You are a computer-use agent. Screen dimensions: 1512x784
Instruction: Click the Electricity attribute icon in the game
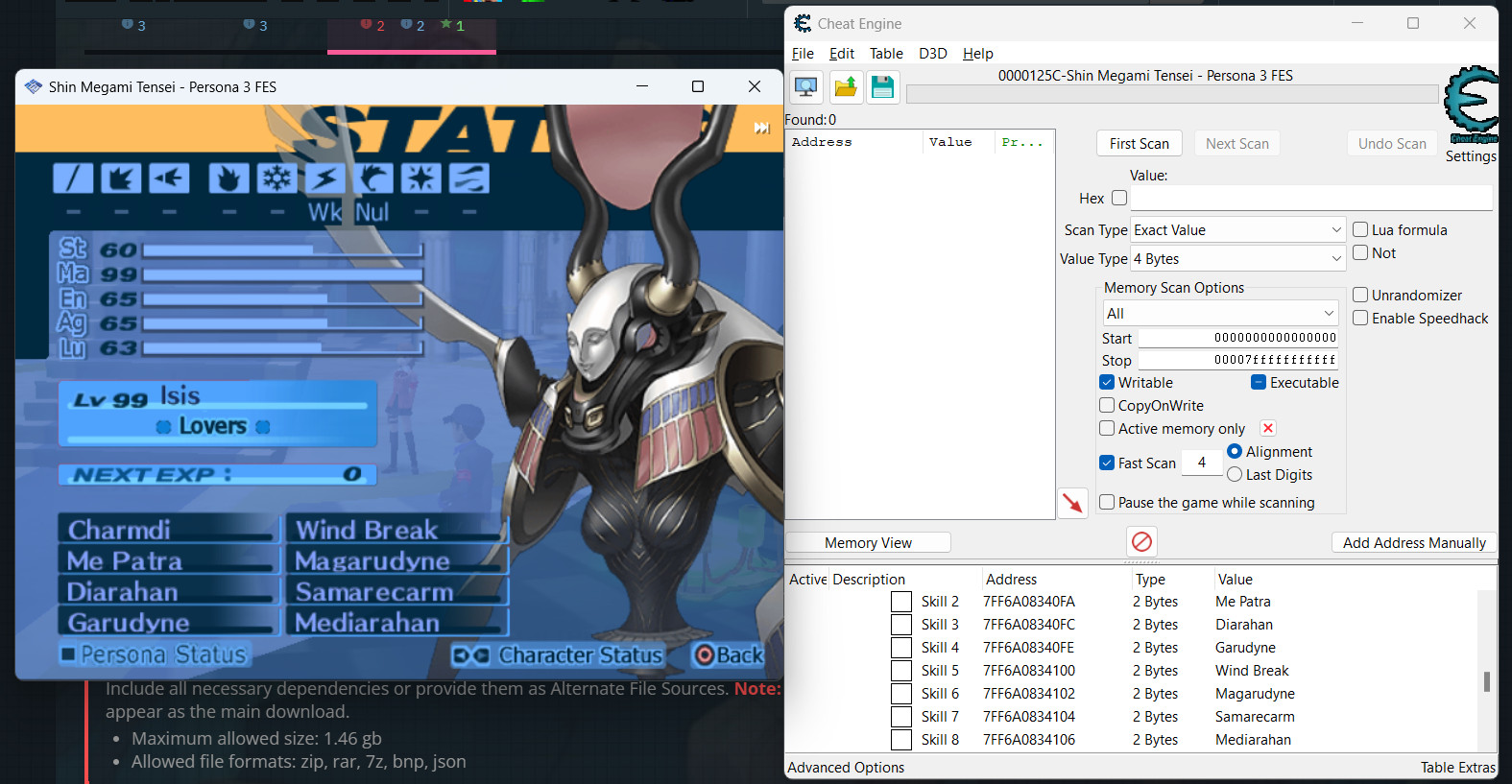325,178
